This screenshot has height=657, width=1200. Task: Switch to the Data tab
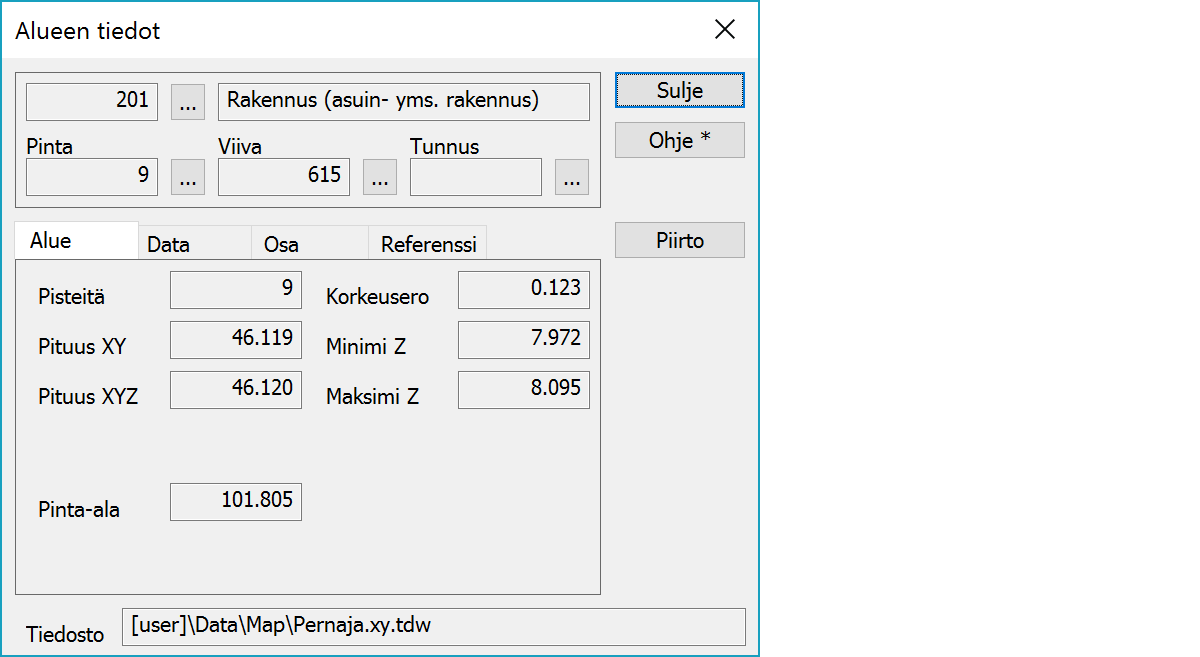pos(168,244)
